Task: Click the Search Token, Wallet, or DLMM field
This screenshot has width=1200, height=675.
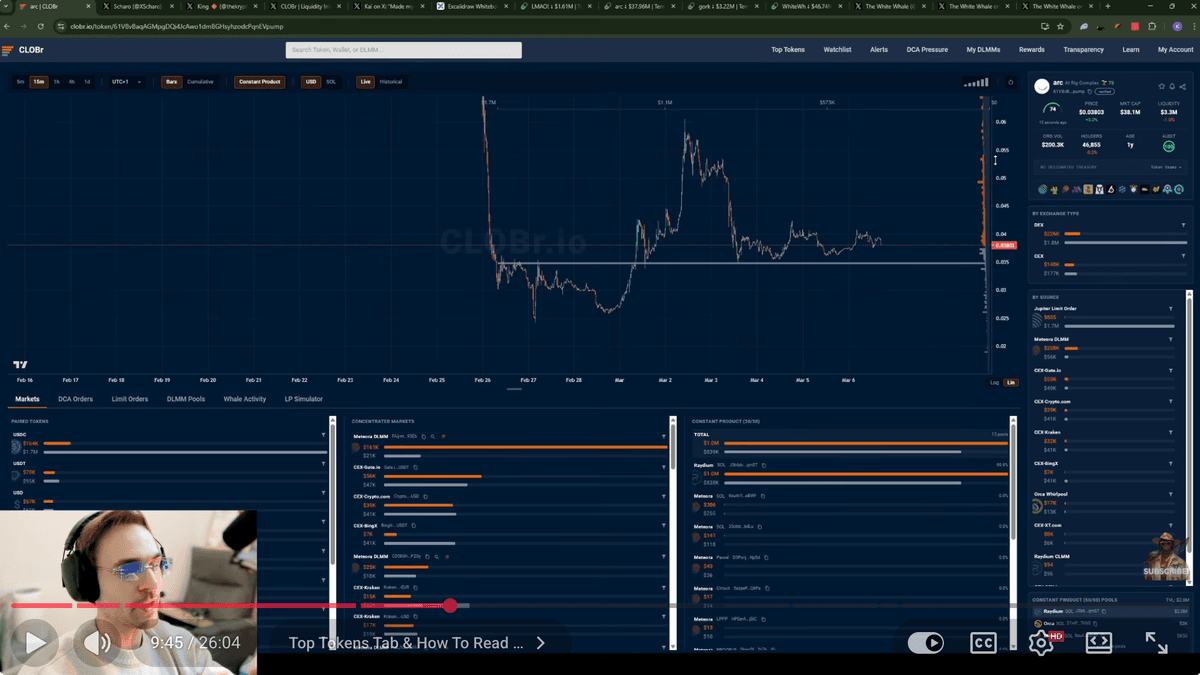Action: (x=403, y=49)
